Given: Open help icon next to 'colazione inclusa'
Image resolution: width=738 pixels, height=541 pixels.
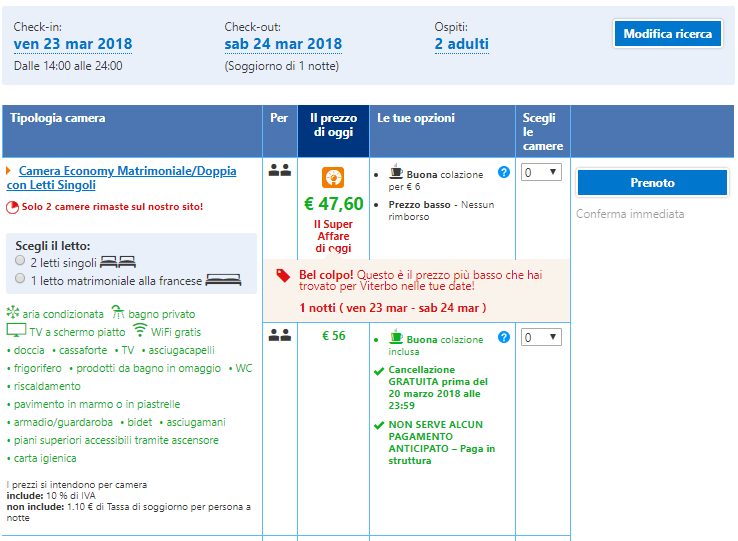Looking at the screenshot, I should tap(504, 337).
